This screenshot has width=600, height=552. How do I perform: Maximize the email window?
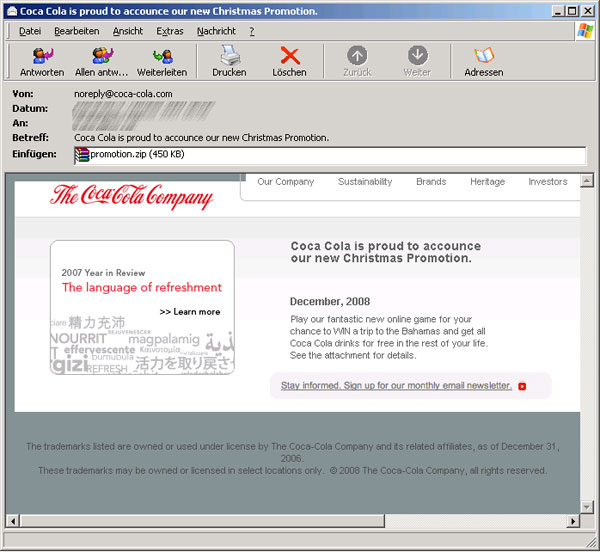click(572, 11)
